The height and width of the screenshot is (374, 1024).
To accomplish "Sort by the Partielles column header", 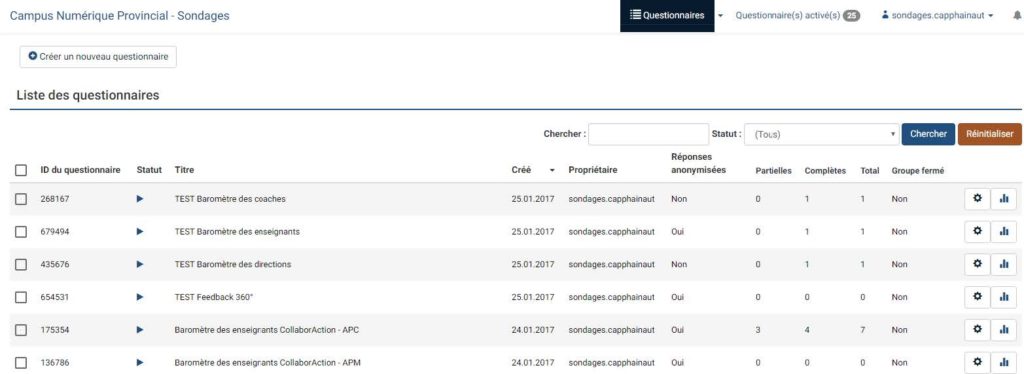I will pyautogui.click(x=773, y=170).
